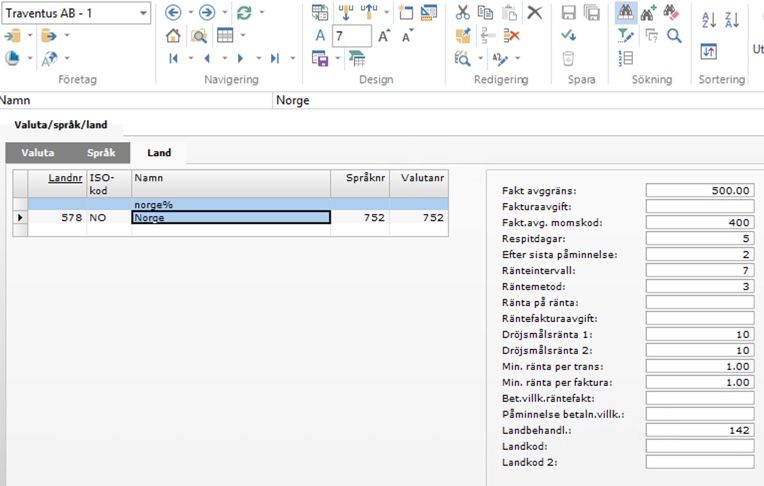Click the export company database icon
The height and width of the screenshot is (486, 764).
[49, 36]
